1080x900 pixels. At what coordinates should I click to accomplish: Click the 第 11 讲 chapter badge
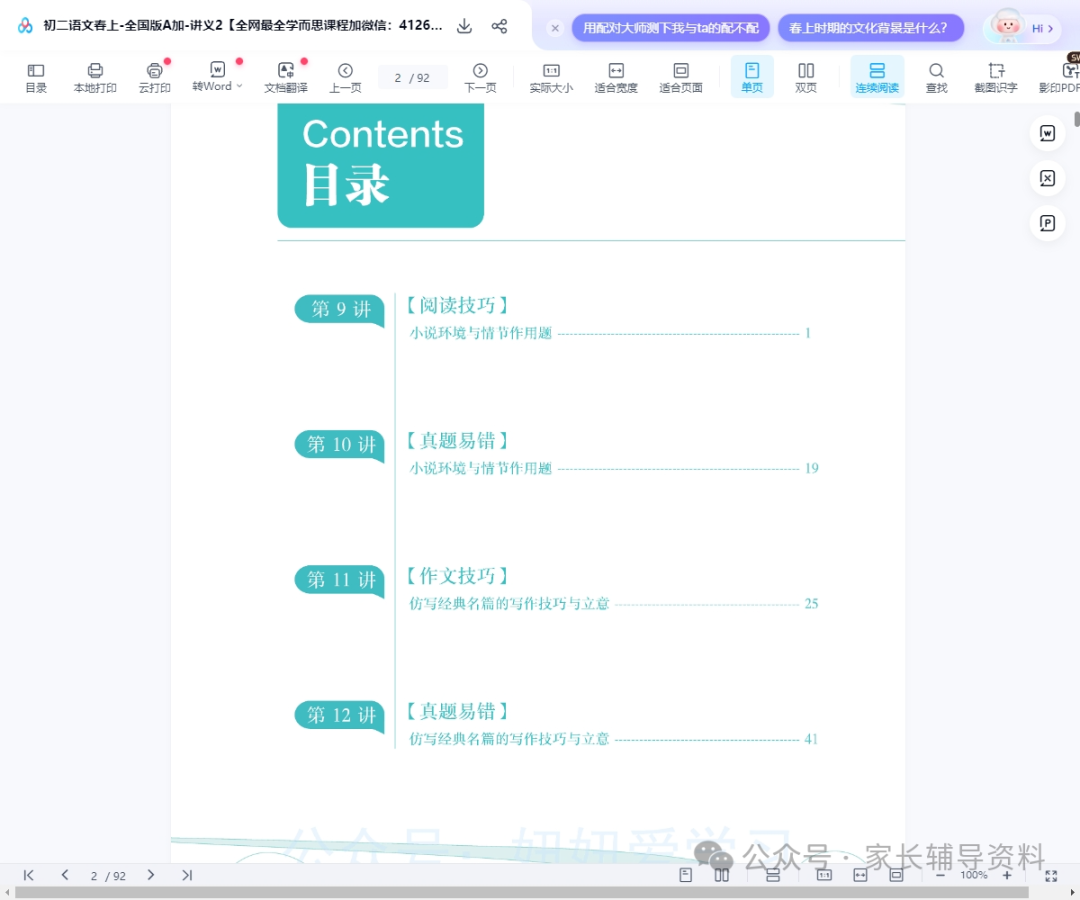point(340,580)
